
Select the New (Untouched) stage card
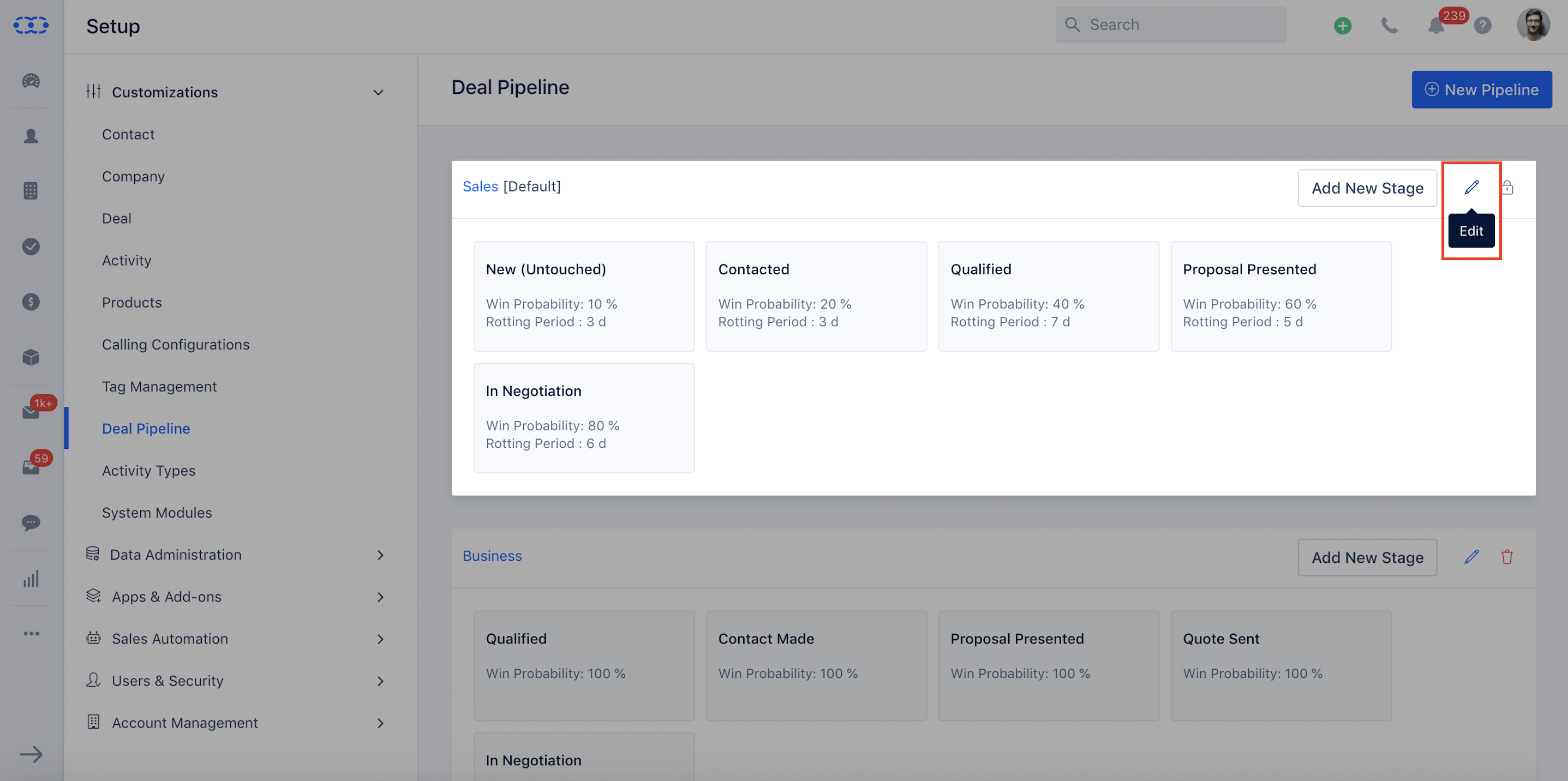pyautogui.click(x=584, y=296)
